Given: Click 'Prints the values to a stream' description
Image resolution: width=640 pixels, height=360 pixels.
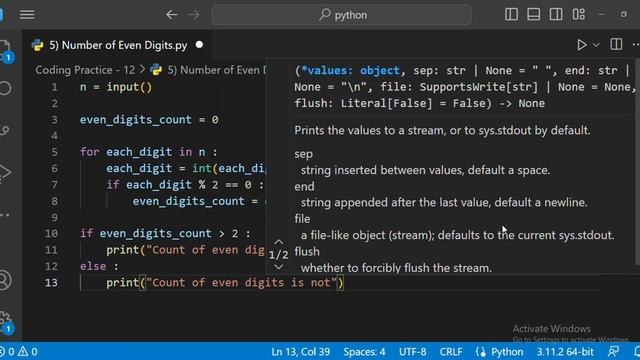Looking at the screenshot, I should point(442,131).
